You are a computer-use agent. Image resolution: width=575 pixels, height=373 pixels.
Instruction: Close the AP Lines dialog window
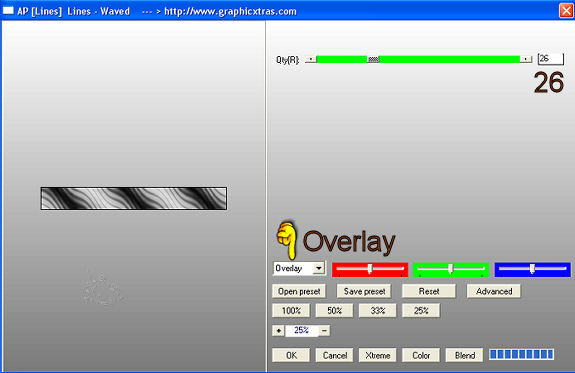(x=566, y=11)
